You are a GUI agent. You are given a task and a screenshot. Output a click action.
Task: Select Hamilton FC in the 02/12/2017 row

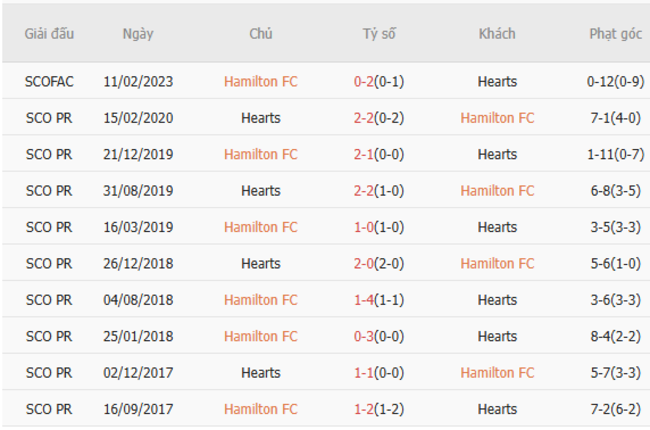click(x=497, y=372)
